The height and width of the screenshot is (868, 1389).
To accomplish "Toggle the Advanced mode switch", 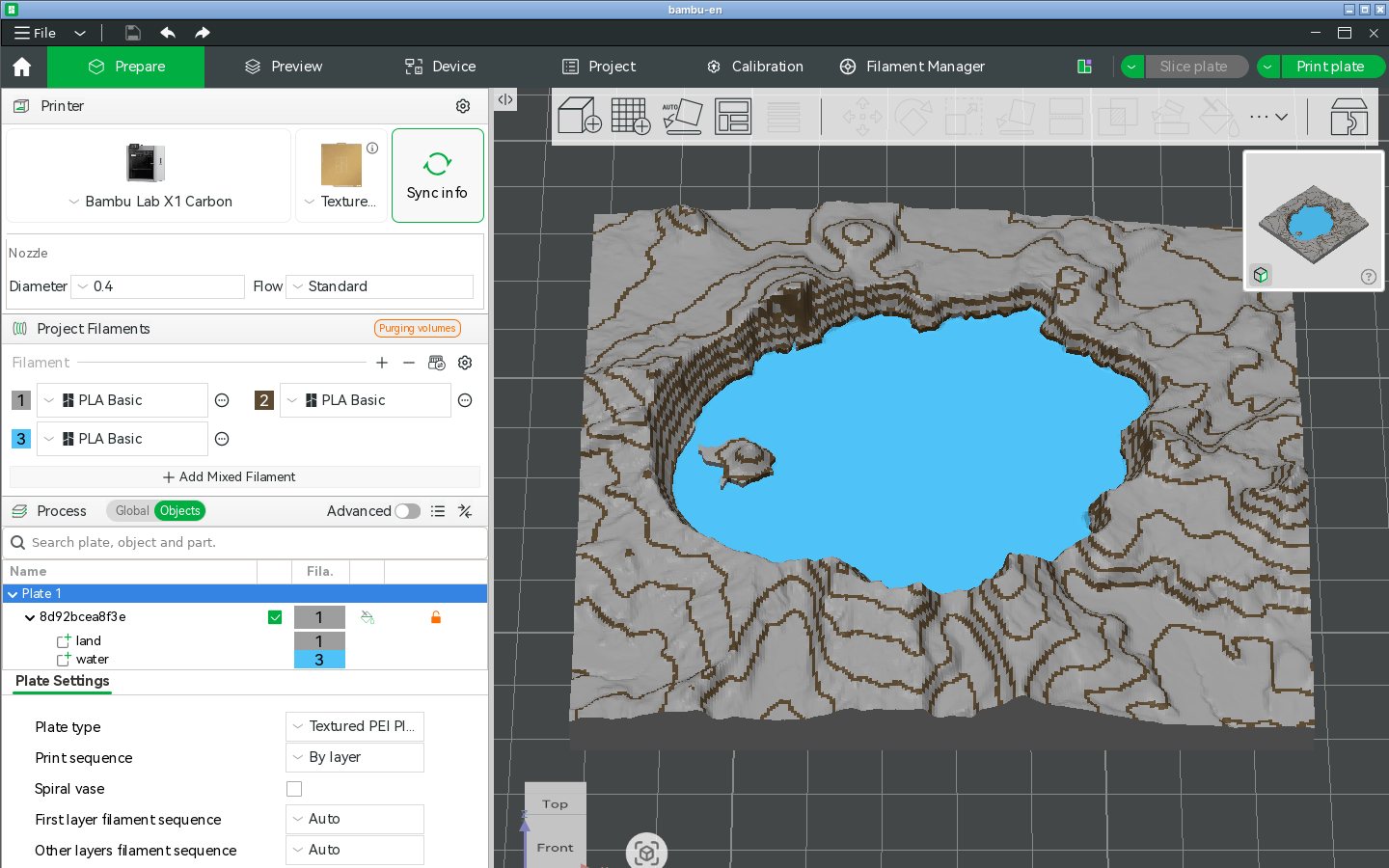I will pos(408,511).
